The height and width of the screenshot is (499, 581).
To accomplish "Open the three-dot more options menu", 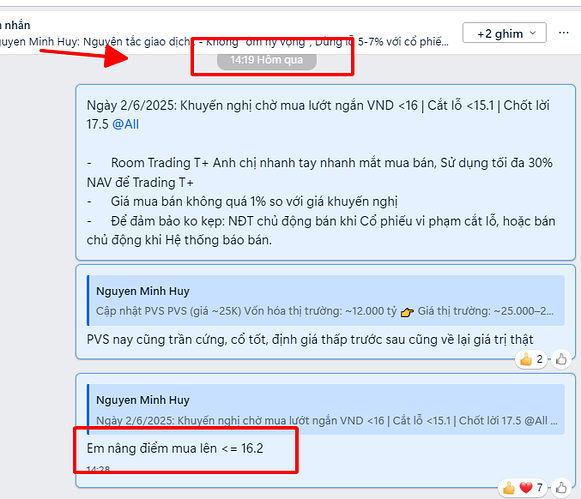I will [x=564, y=33].
